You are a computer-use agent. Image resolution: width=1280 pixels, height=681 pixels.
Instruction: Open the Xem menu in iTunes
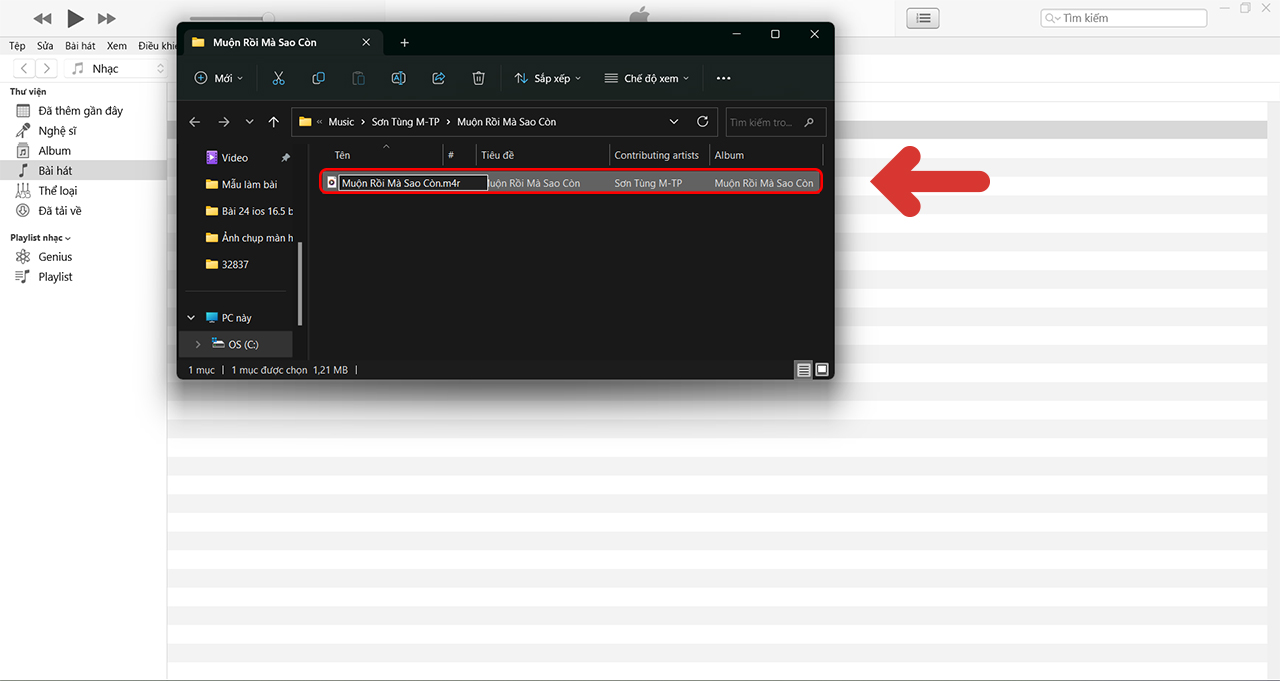117,46
